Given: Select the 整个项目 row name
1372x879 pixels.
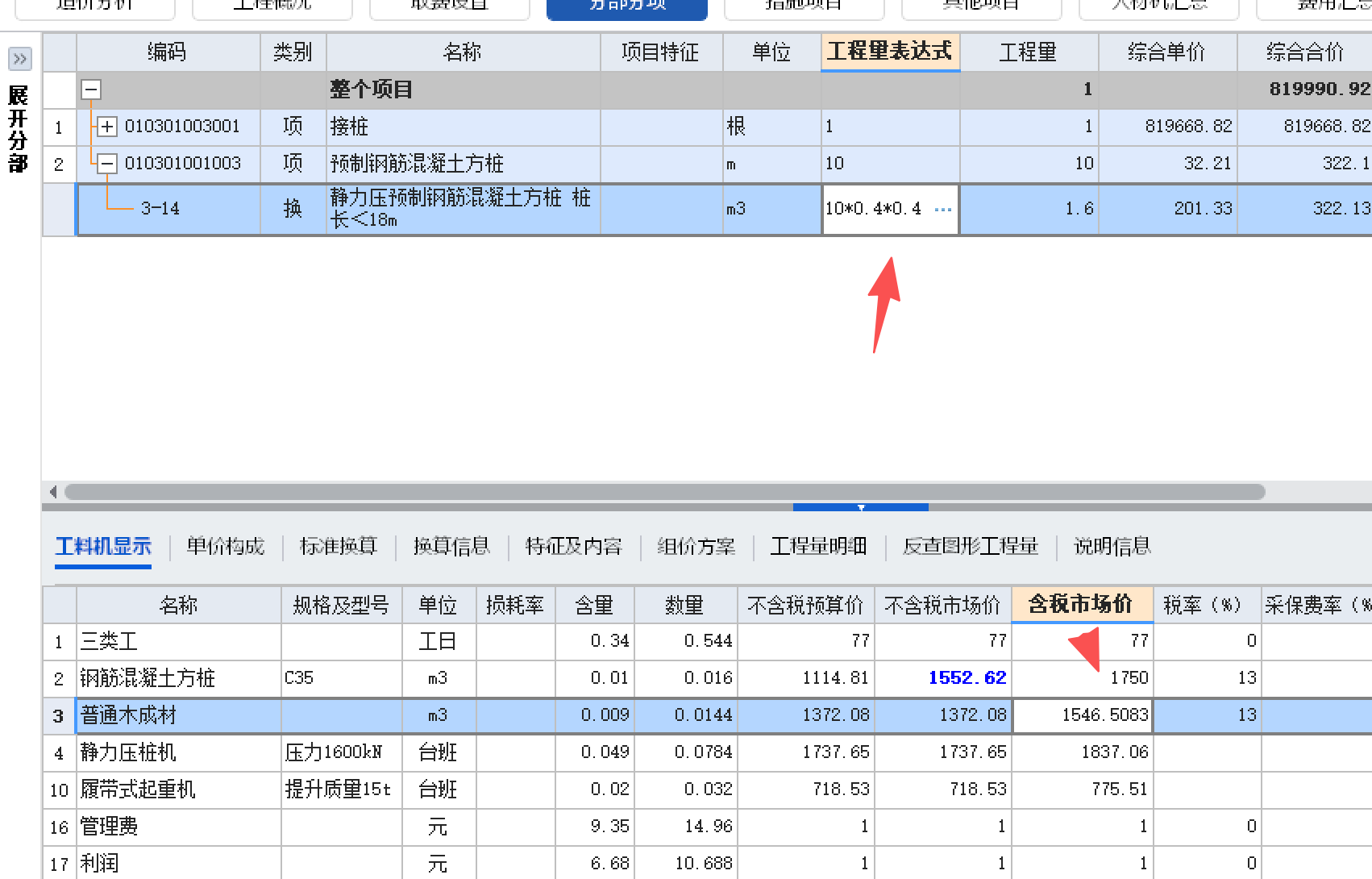Looking at the screenshot, I should [371, 90].
